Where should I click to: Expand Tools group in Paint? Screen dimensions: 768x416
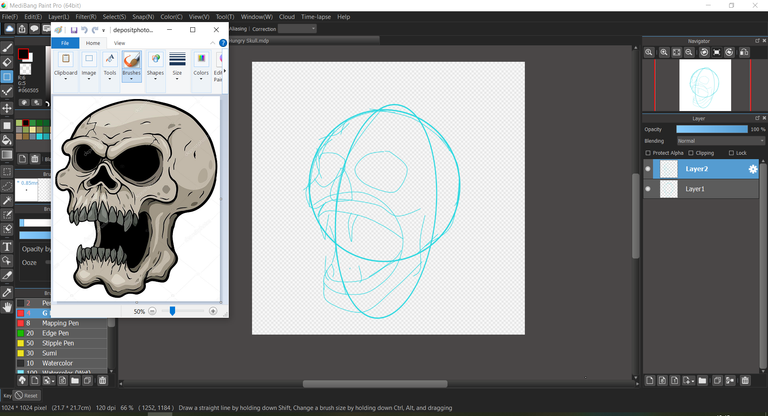[x=110, y=66]
